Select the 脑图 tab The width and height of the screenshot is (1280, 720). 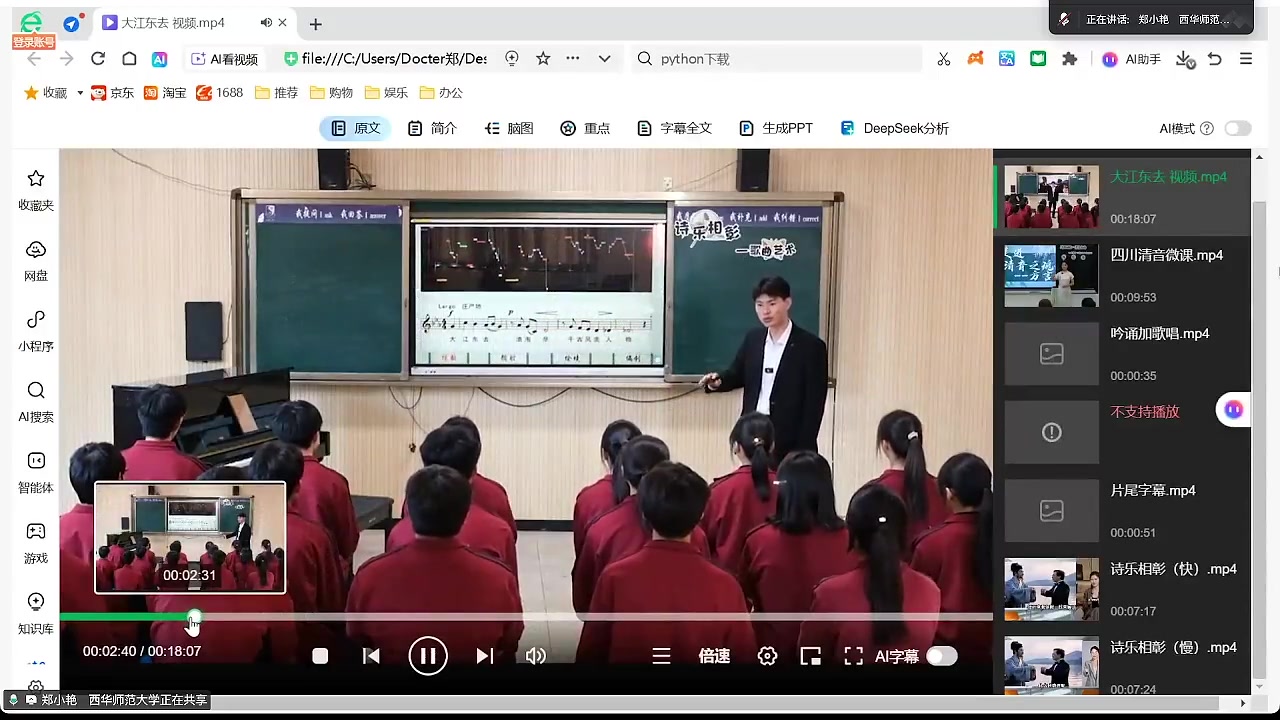(509, 128)
